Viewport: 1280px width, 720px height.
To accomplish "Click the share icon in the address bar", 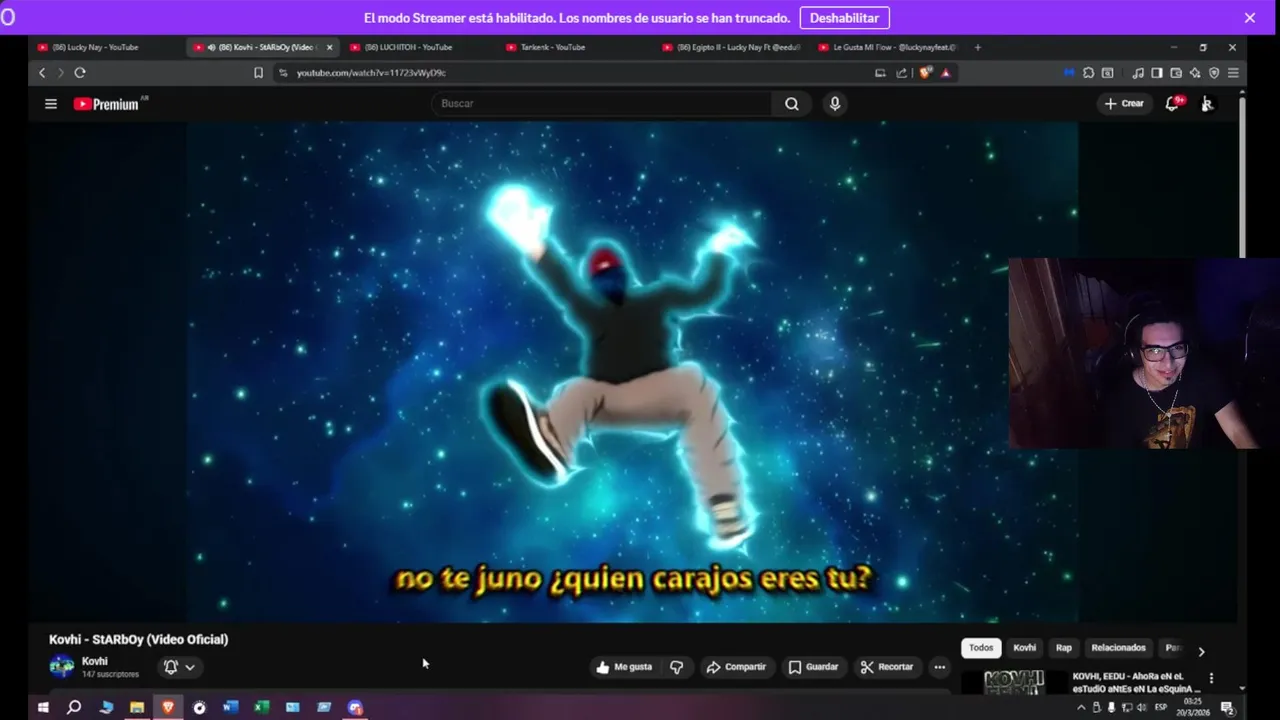I will [901, 73].
